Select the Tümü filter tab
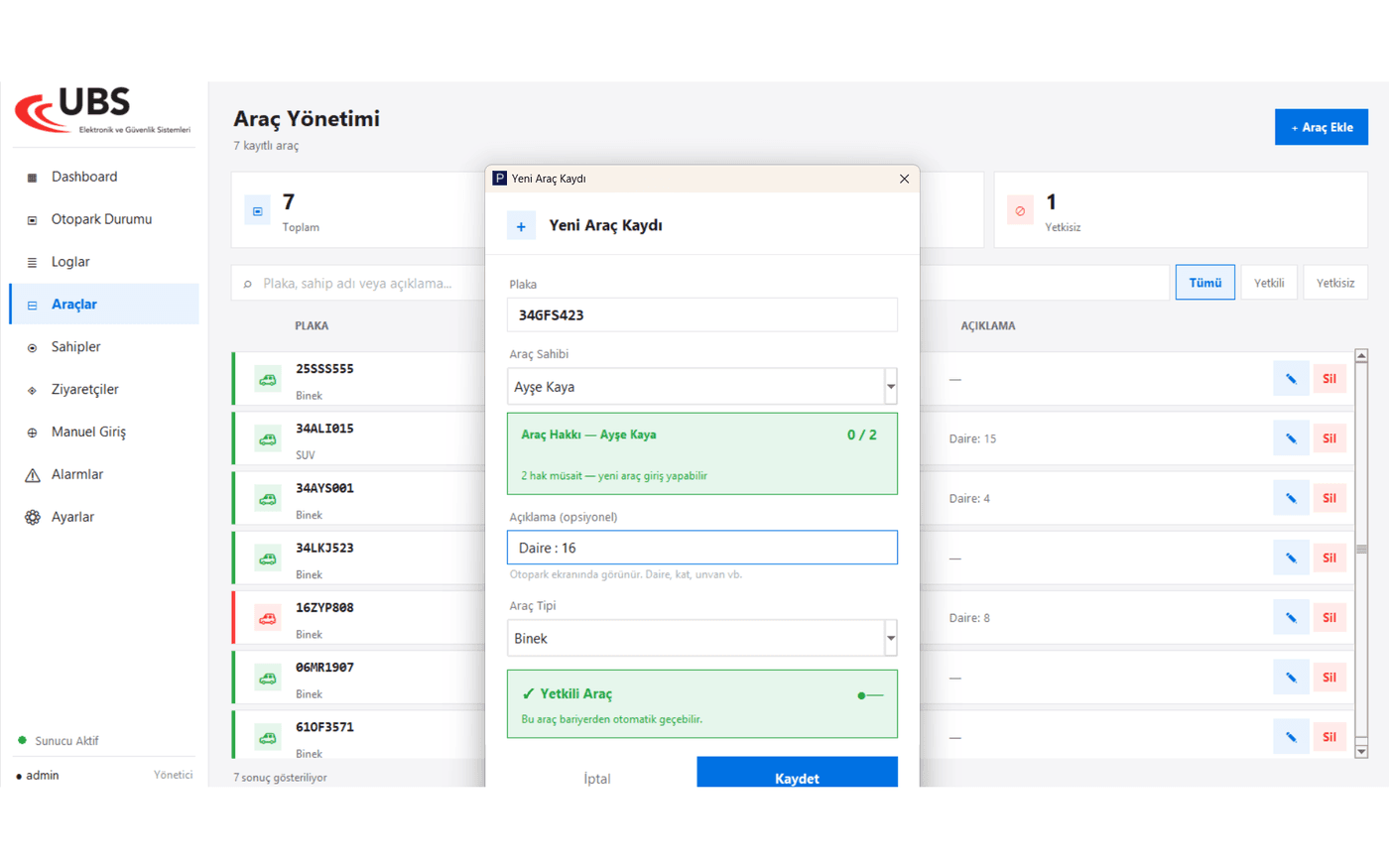This screenshot has height=868, width=1389. pos(1205,283)
